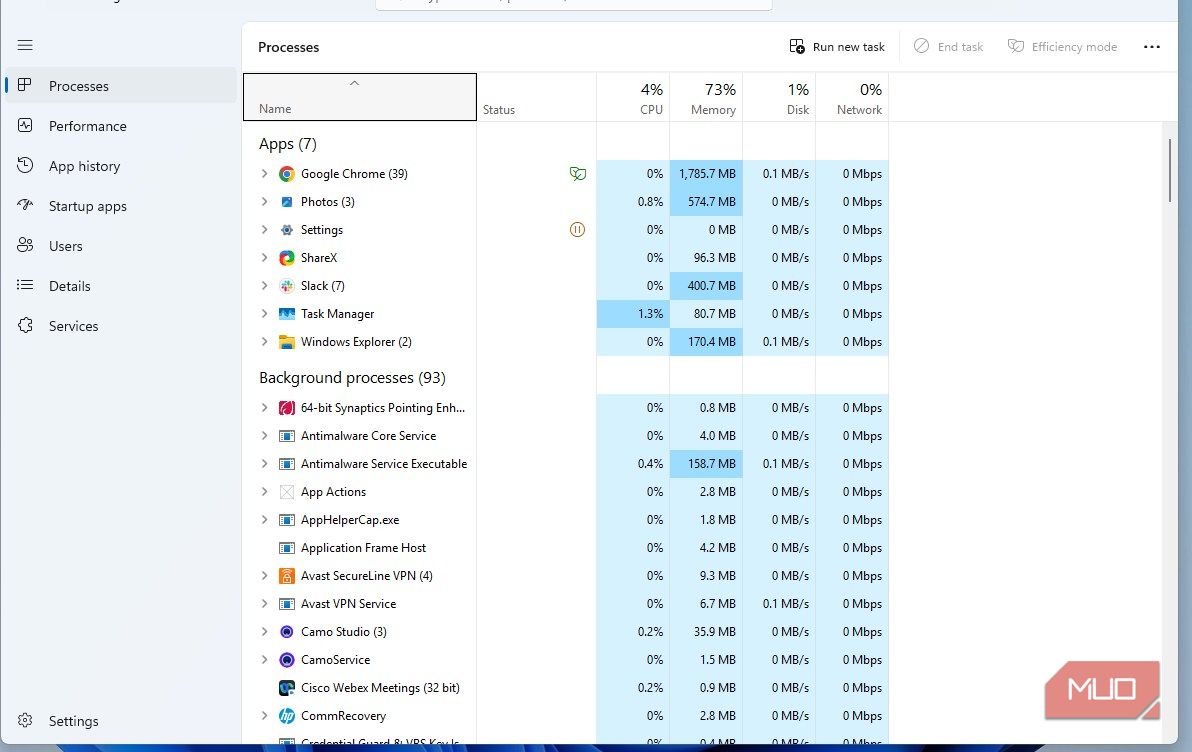Click the ShareX app icon

(x=287, y=259)
